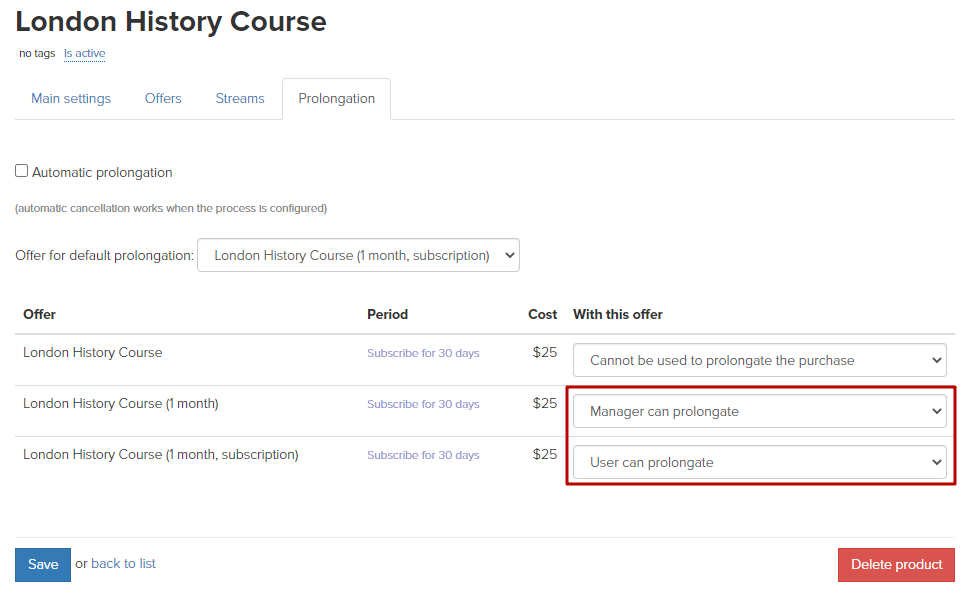The height and width of the screenshot is (593, 968).
Task: Open Subscribe for 30 days link for (1 month) offer
Action: click(423, 404)
